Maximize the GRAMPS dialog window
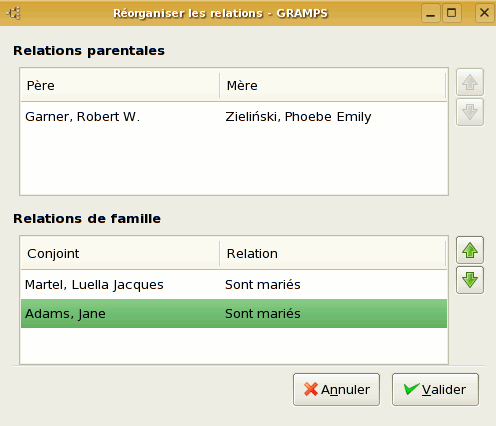Viewport: 496px width, 426px height. pyautogui.click(x=452, y=13)
